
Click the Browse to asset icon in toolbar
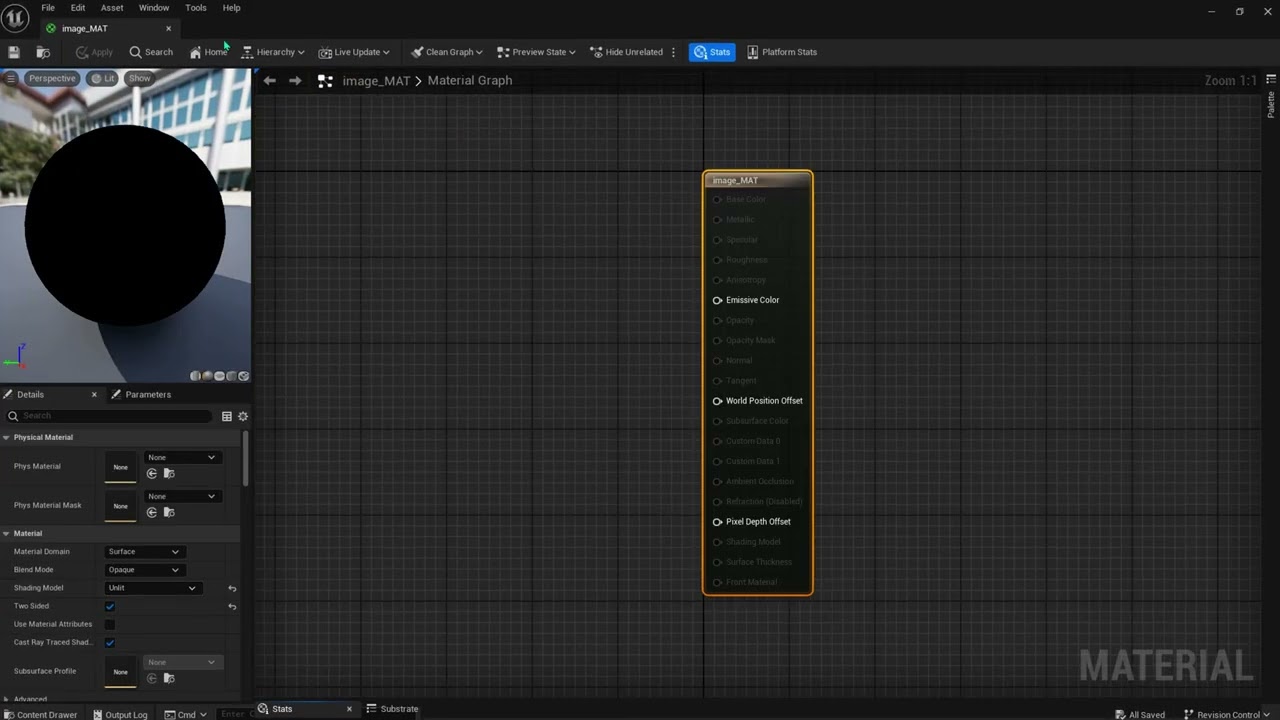click(43, 52)
